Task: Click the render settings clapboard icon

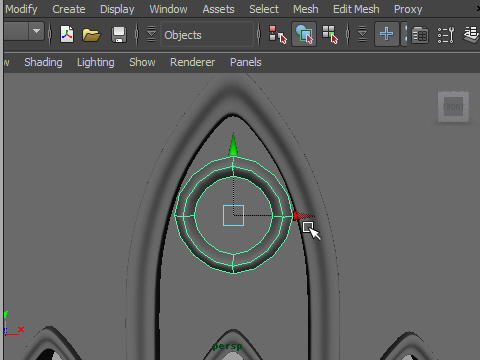Action: 420,35
